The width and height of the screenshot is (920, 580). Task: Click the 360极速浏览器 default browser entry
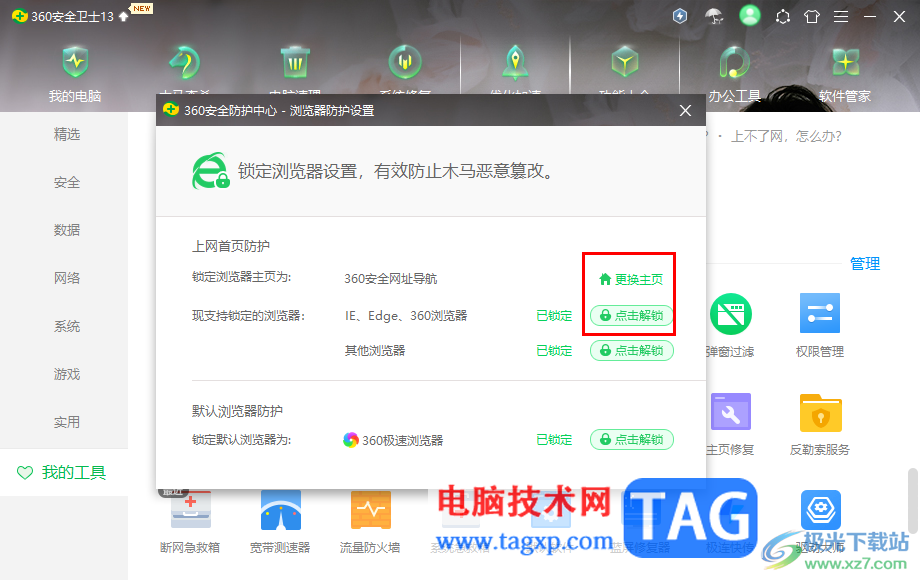(x=393, y=440)
